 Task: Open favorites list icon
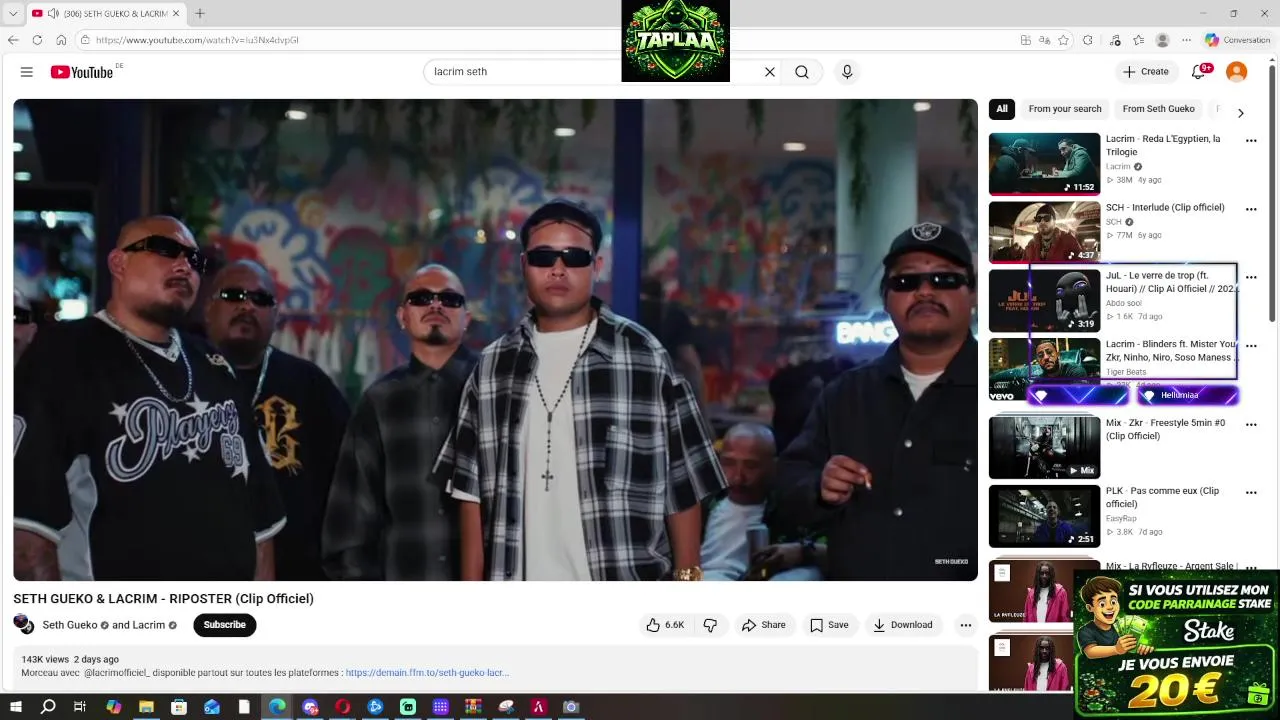tap(1138, 40)
